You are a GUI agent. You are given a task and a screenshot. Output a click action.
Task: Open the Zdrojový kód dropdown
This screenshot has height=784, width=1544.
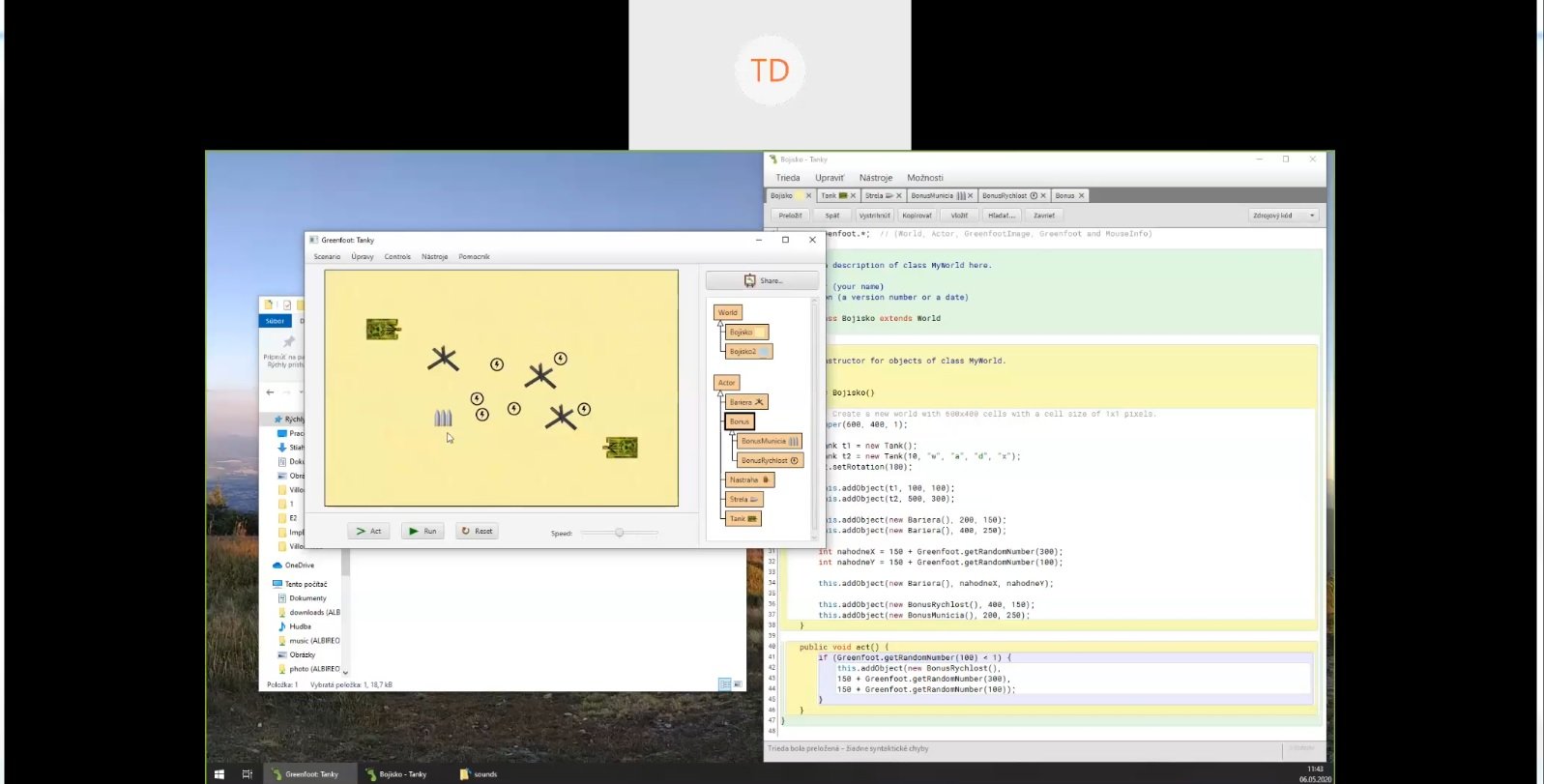click(1284, 216)
